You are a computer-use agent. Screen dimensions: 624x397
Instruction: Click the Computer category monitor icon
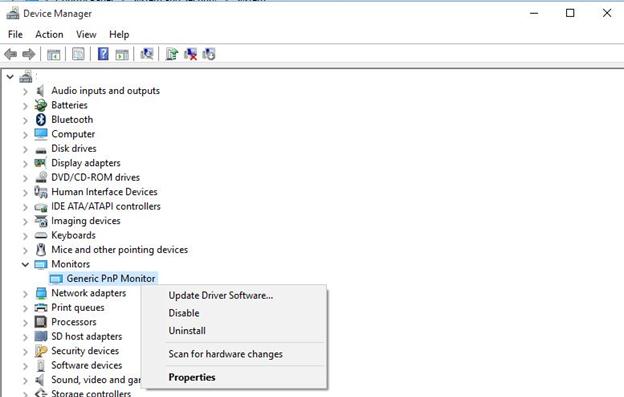(x=41, y=134)
